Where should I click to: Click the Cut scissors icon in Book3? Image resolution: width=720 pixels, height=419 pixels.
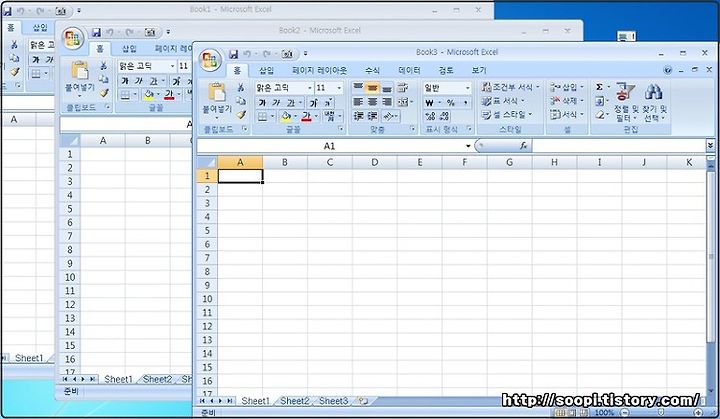[x=241, y=87]
